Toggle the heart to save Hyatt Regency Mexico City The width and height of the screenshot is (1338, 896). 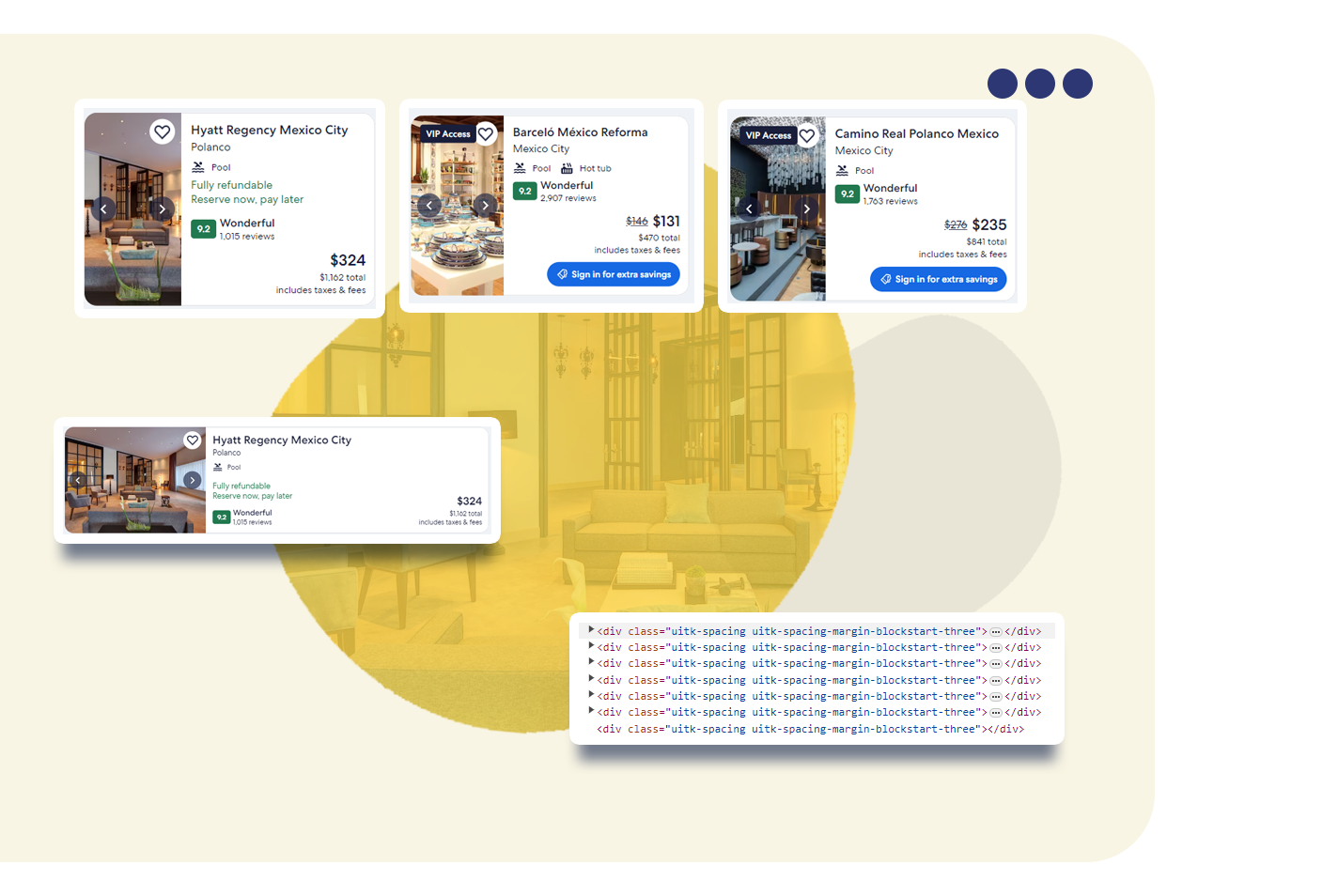(163, 131)
